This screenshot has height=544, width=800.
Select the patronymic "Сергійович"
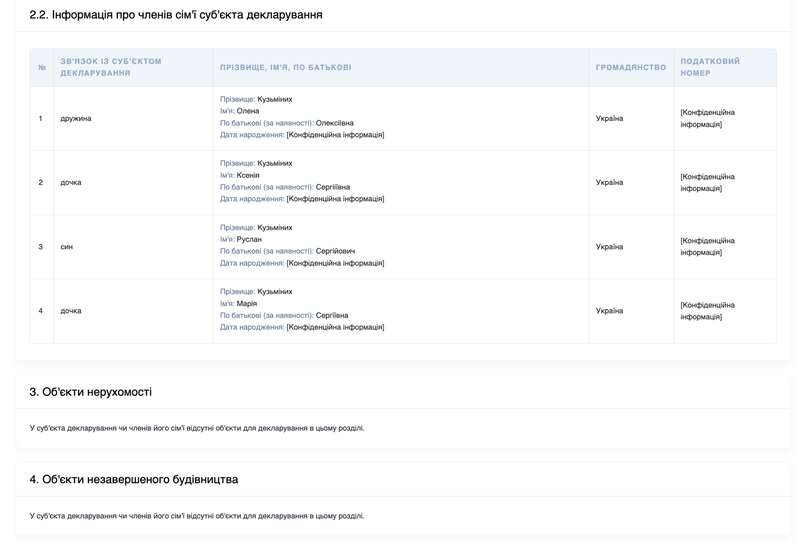(x=335, y=251)
